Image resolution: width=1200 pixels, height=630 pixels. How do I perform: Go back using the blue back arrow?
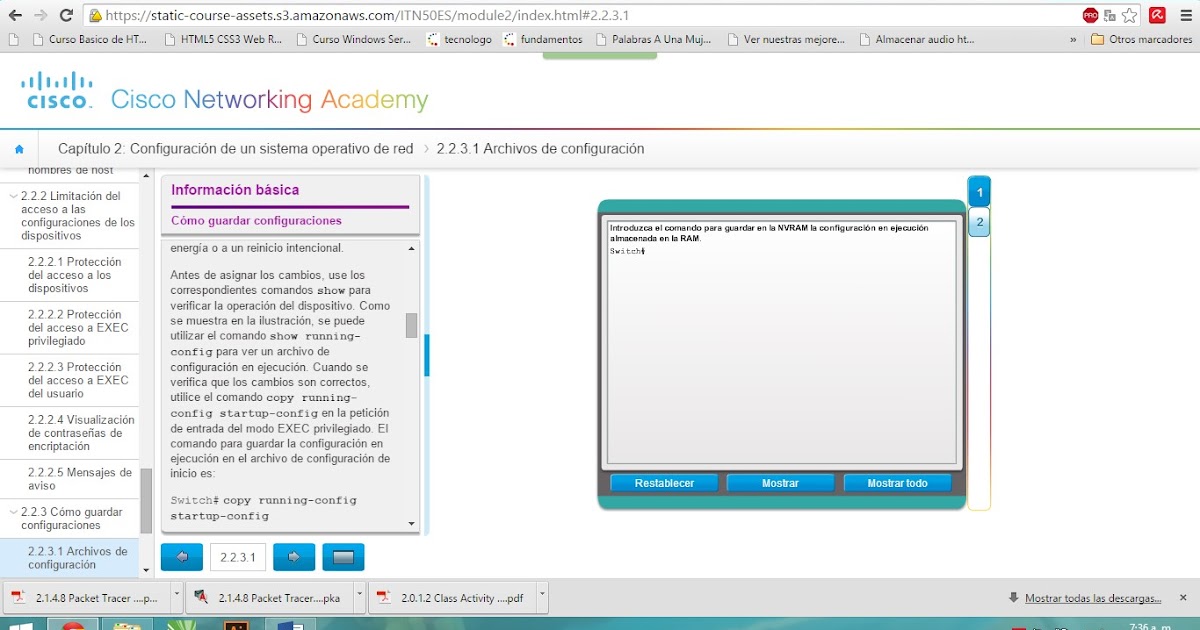[x=181, y=556]
